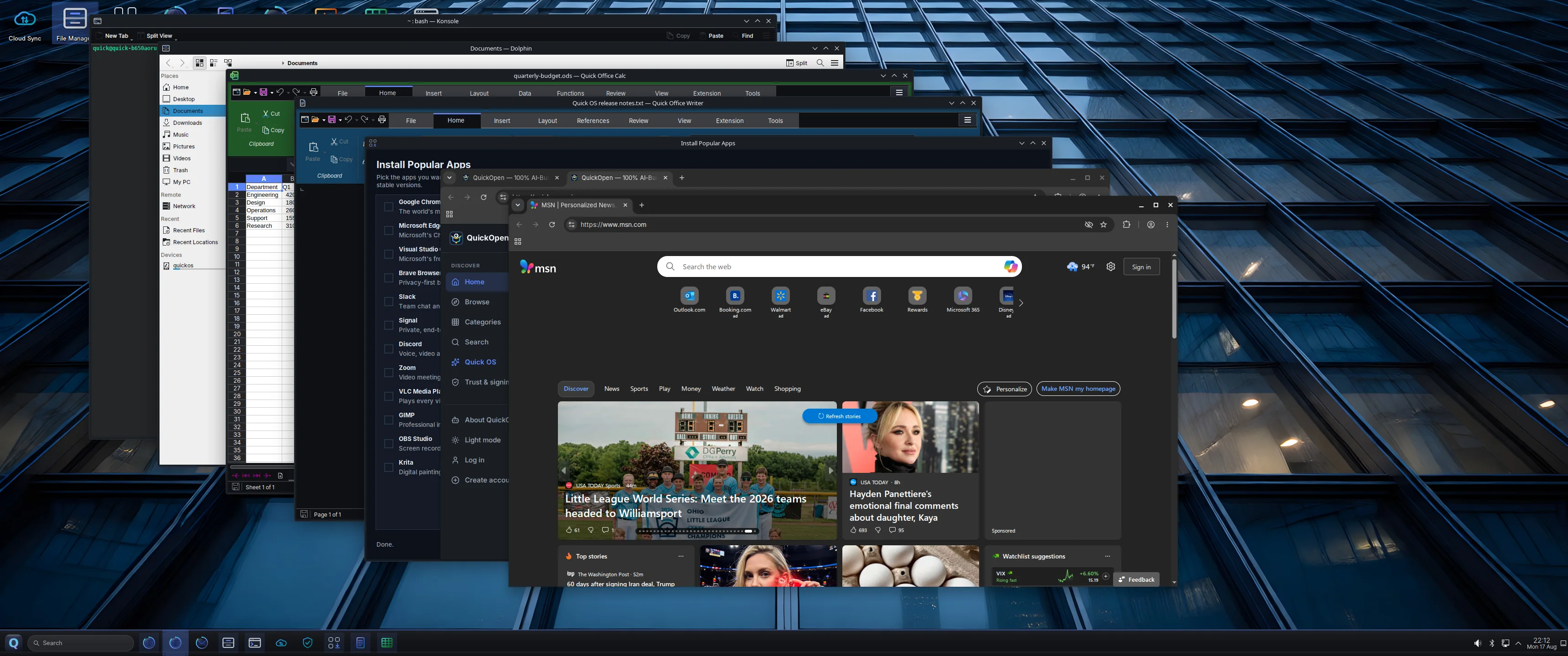Click the profile avatar icon in MSN browser toolbar
Image resolution: width=1568 pixels, height=656 pixels.
pos(1150,225)
